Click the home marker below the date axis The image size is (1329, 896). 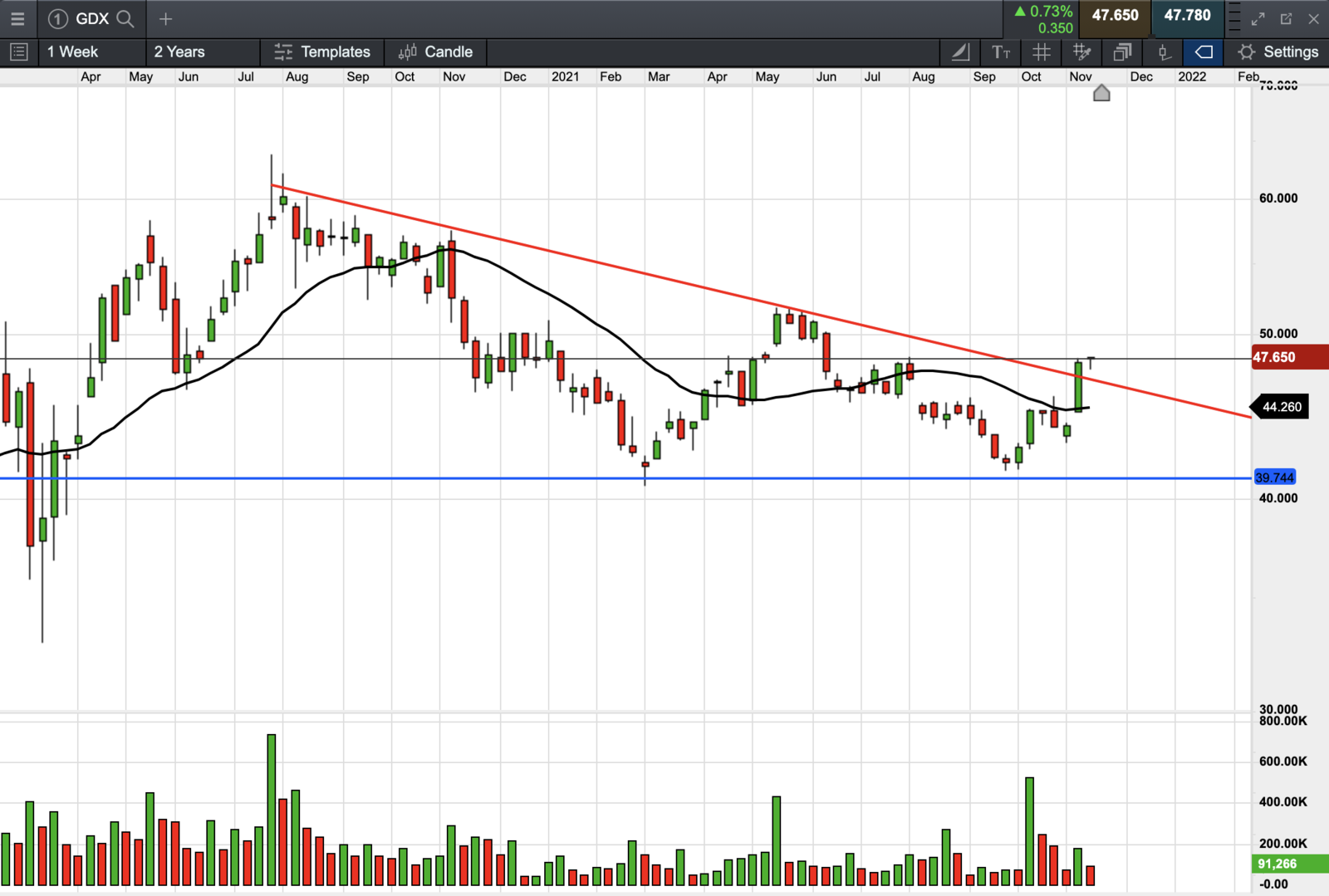tap(1101, 93)
